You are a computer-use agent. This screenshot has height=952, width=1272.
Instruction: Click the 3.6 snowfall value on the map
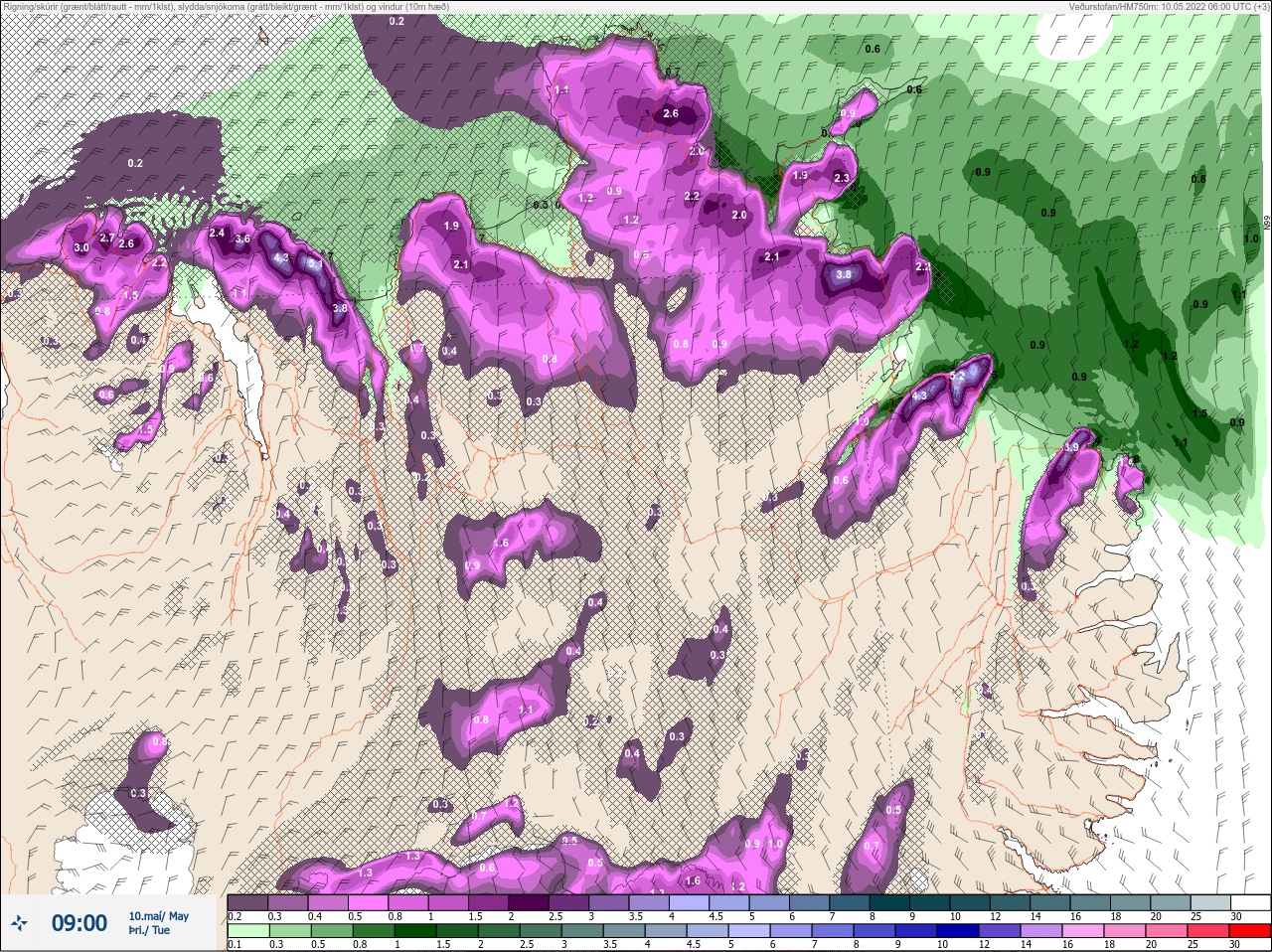[241, 239]
